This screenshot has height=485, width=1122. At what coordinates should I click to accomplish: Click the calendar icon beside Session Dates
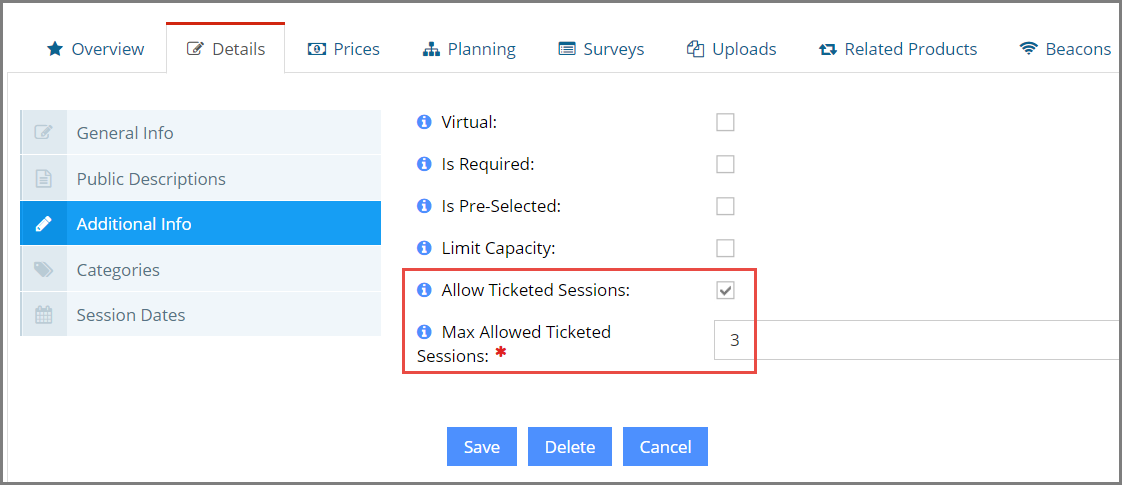point(44,315)
